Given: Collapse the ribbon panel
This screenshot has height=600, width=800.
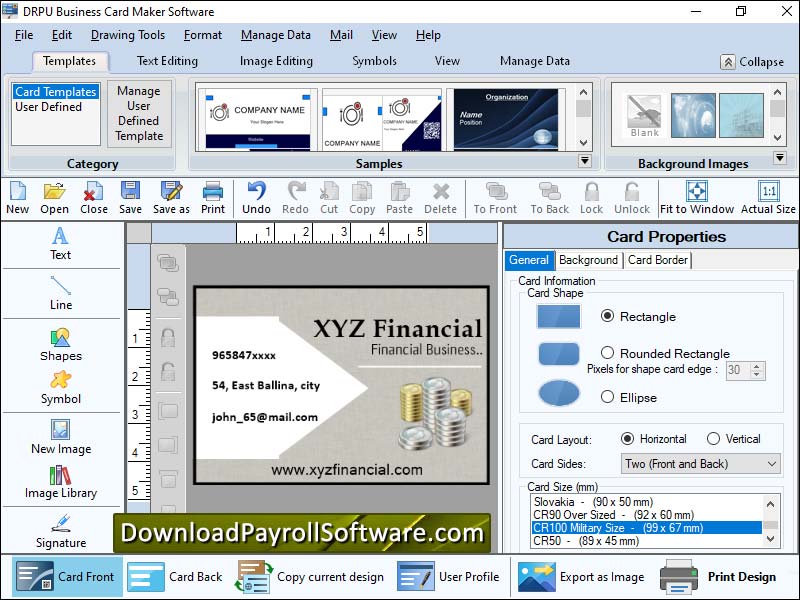Looking at the screenshot, I should pos(752,62).
